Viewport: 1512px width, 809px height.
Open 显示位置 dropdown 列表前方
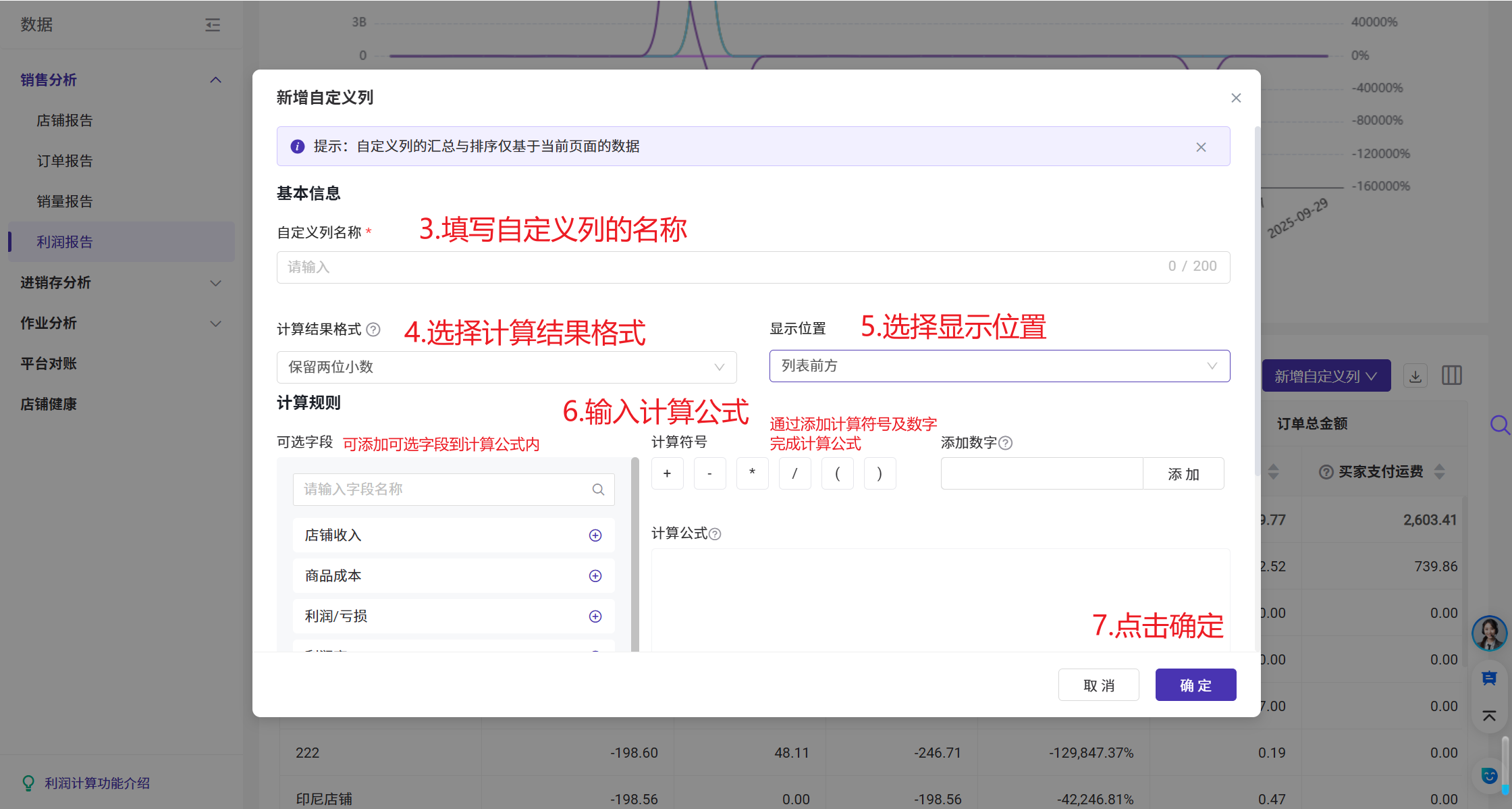(x=999, y=366)
